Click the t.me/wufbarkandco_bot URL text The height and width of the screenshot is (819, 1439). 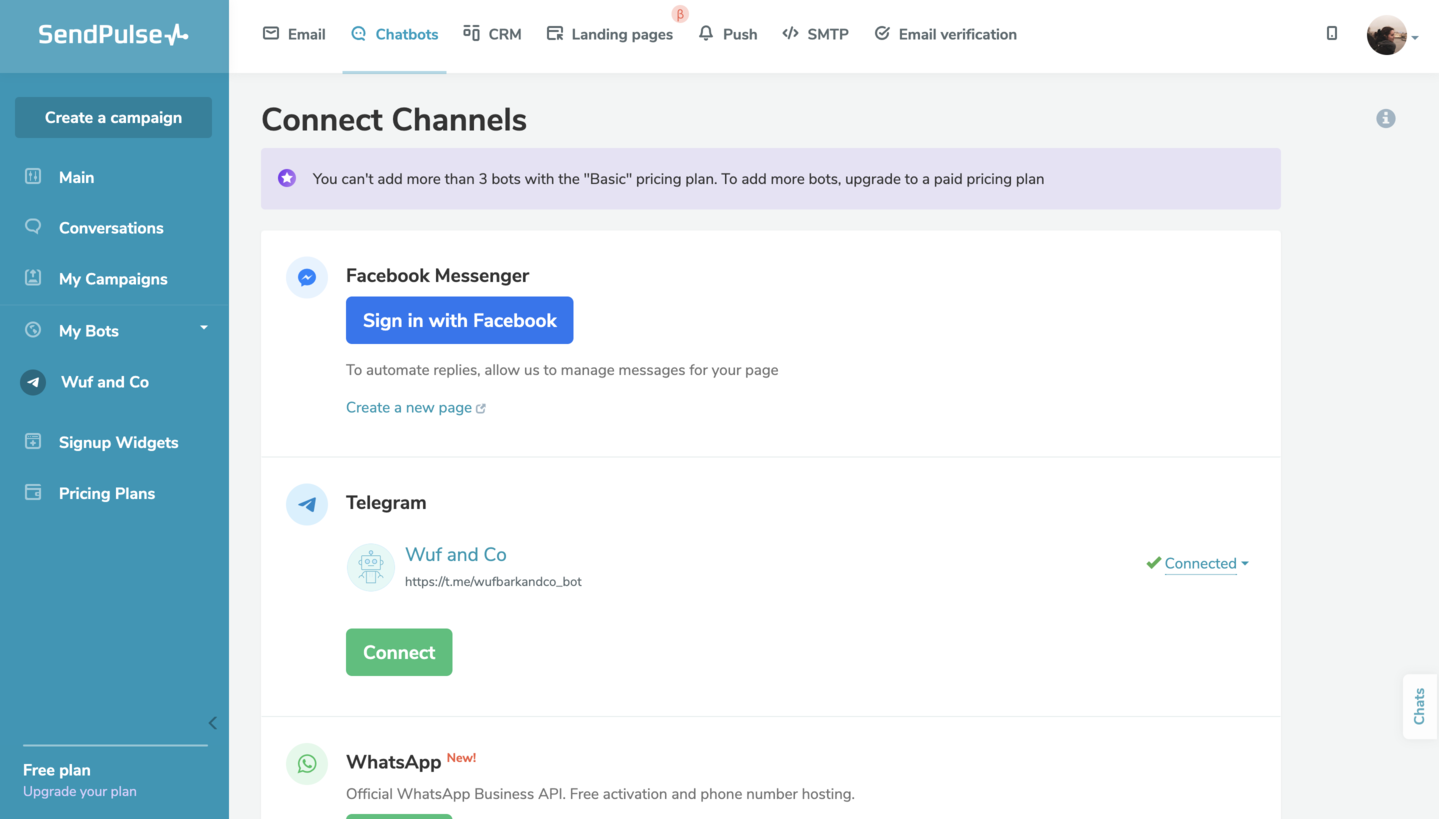(x=493, y=581)
